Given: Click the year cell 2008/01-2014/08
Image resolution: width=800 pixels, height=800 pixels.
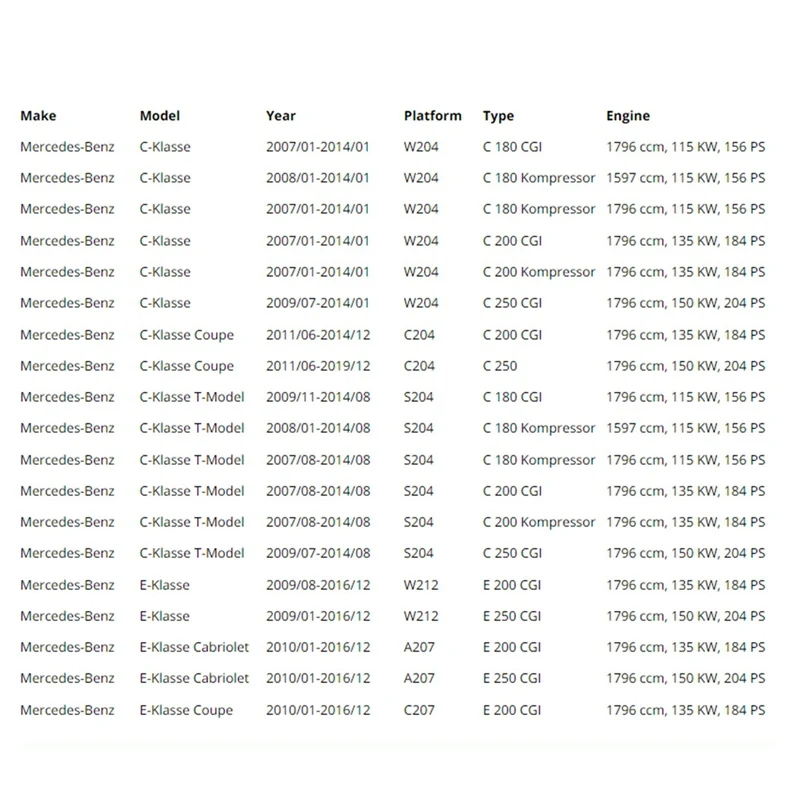Looking at the screenshot, I should coord(318,428).
